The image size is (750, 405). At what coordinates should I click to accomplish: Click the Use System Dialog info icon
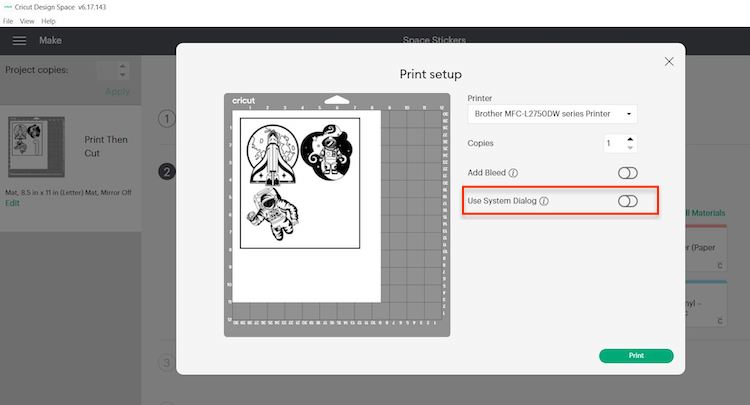[x=544, y=201]
